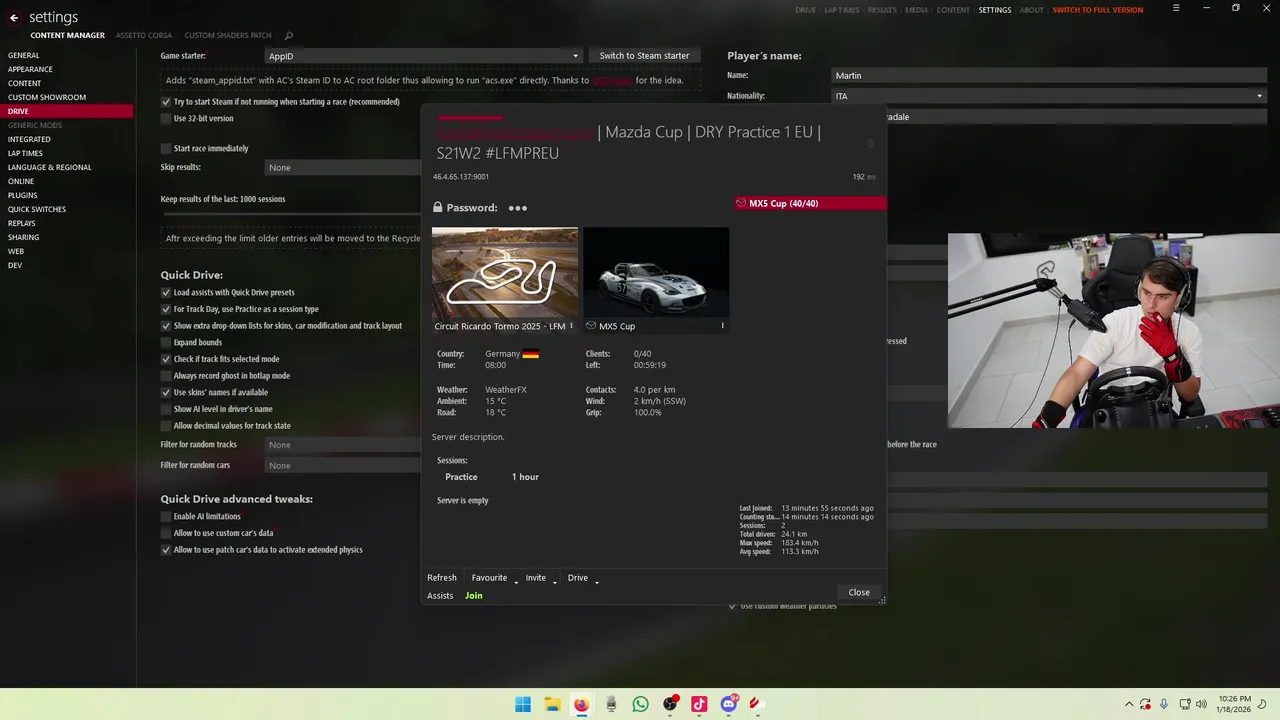
Task: Select Quick Switches in settings sidebar
Action: pyautogui.click(x=37, y=209)
